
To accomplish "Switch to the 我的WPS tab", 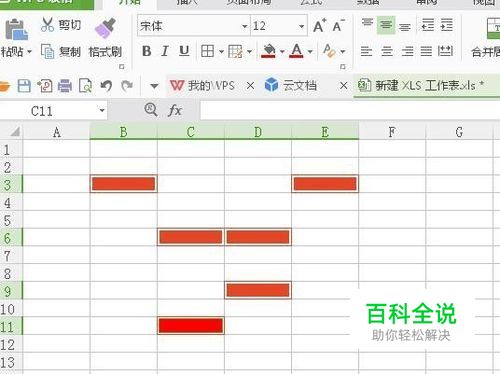I will [202, 86].
